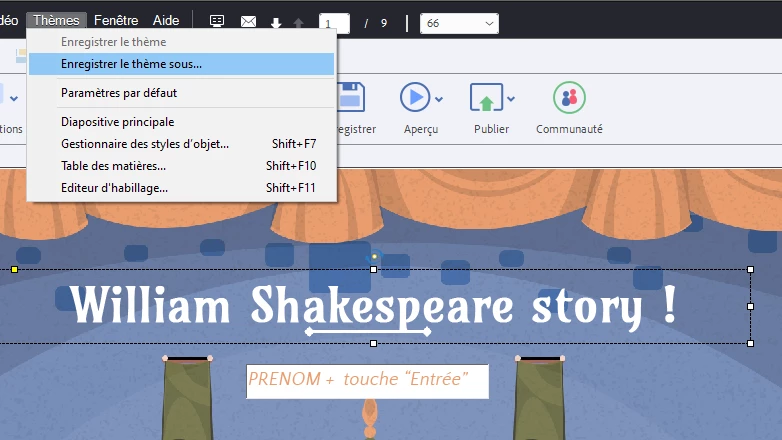Expand the Publier dropdown arrow
782x440 pixels.
tap(511, 99)
